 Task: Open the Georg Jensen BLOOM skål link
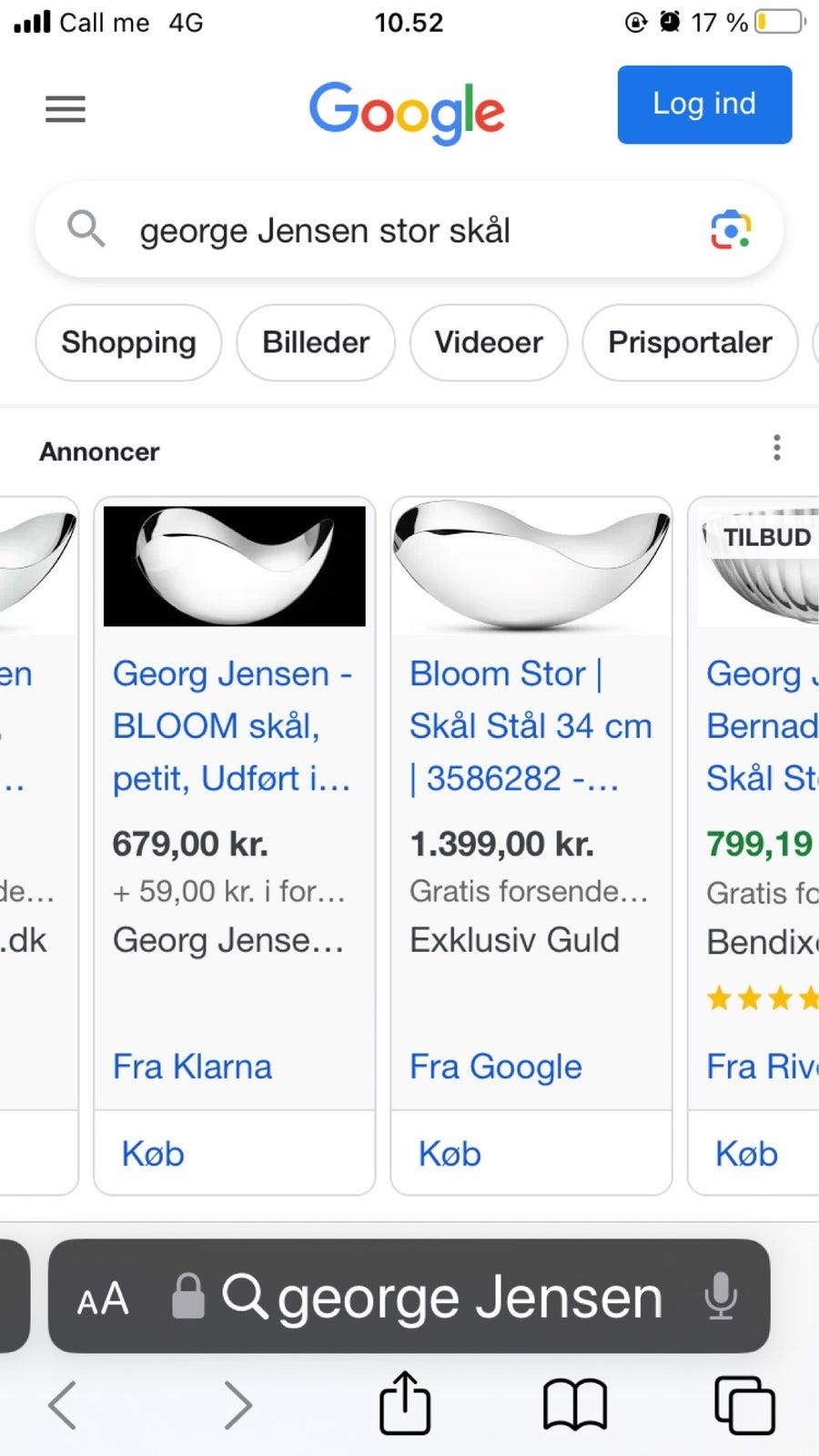pos(231,725)
